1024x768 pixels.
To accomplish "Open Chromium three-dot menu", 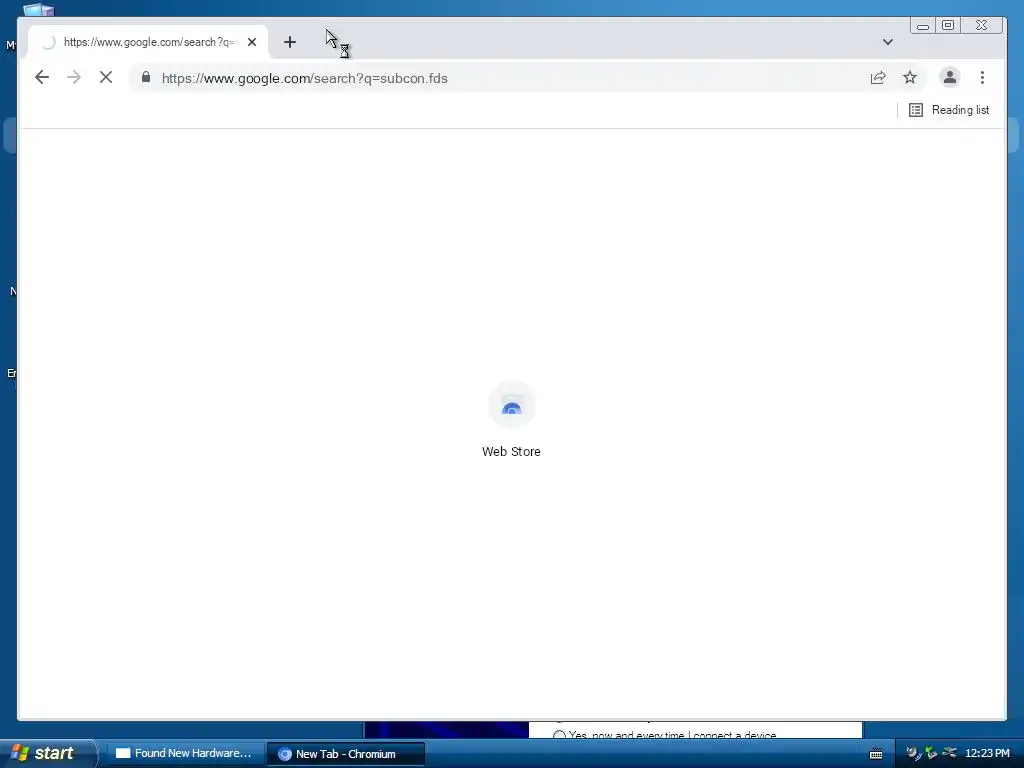I will coord(982,78).
